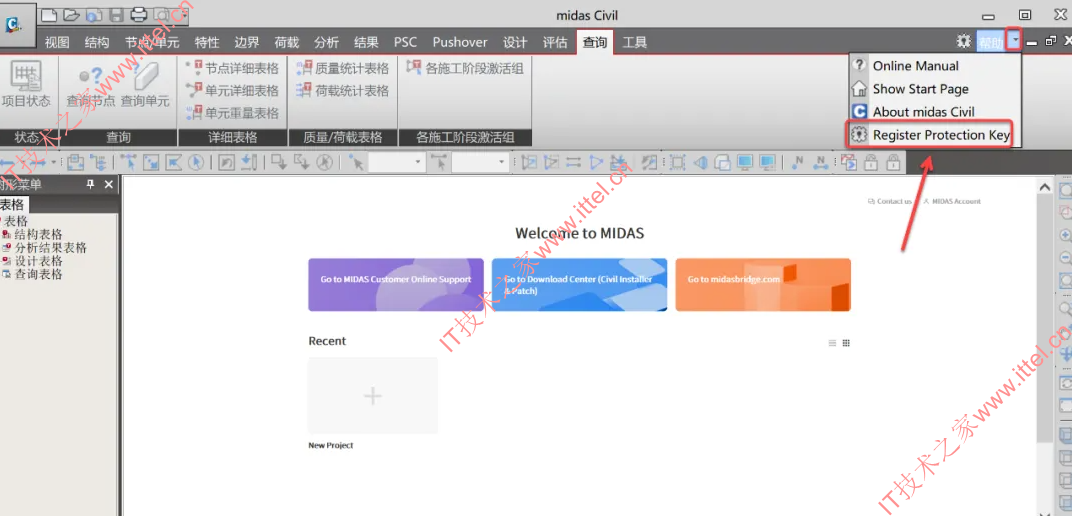This screenshot has width=1072, height=516.
Task: Open 节点详细表格 node detail table
Action: (232, 68)
